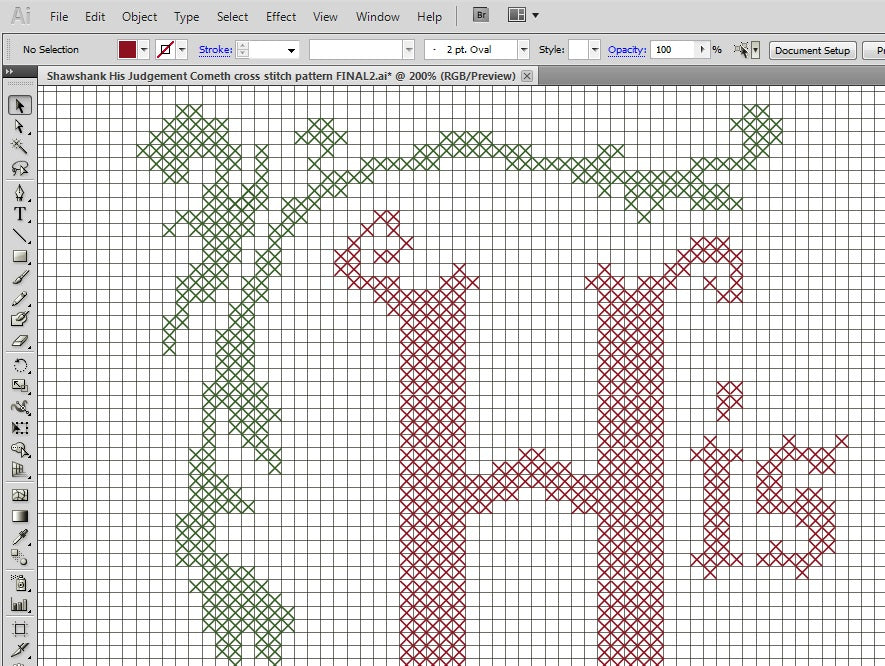Open the Effect menu

coord(281,17)
